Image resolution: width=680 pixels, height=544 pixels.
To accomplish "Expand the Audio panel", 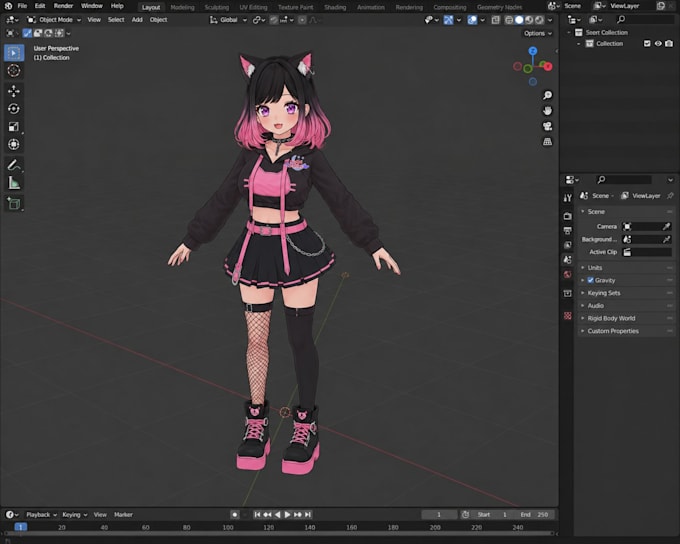I will (626, 305).
